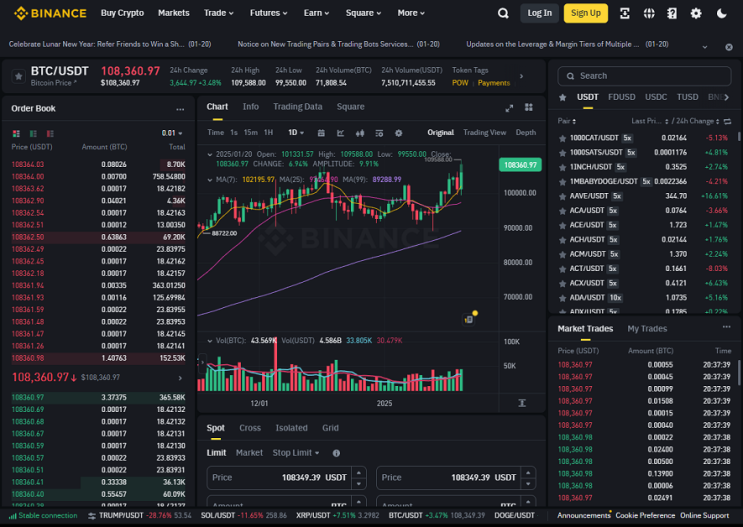This screenshot has height=527, width=743.
Task: Open the language globe icon
Action: 649,13
